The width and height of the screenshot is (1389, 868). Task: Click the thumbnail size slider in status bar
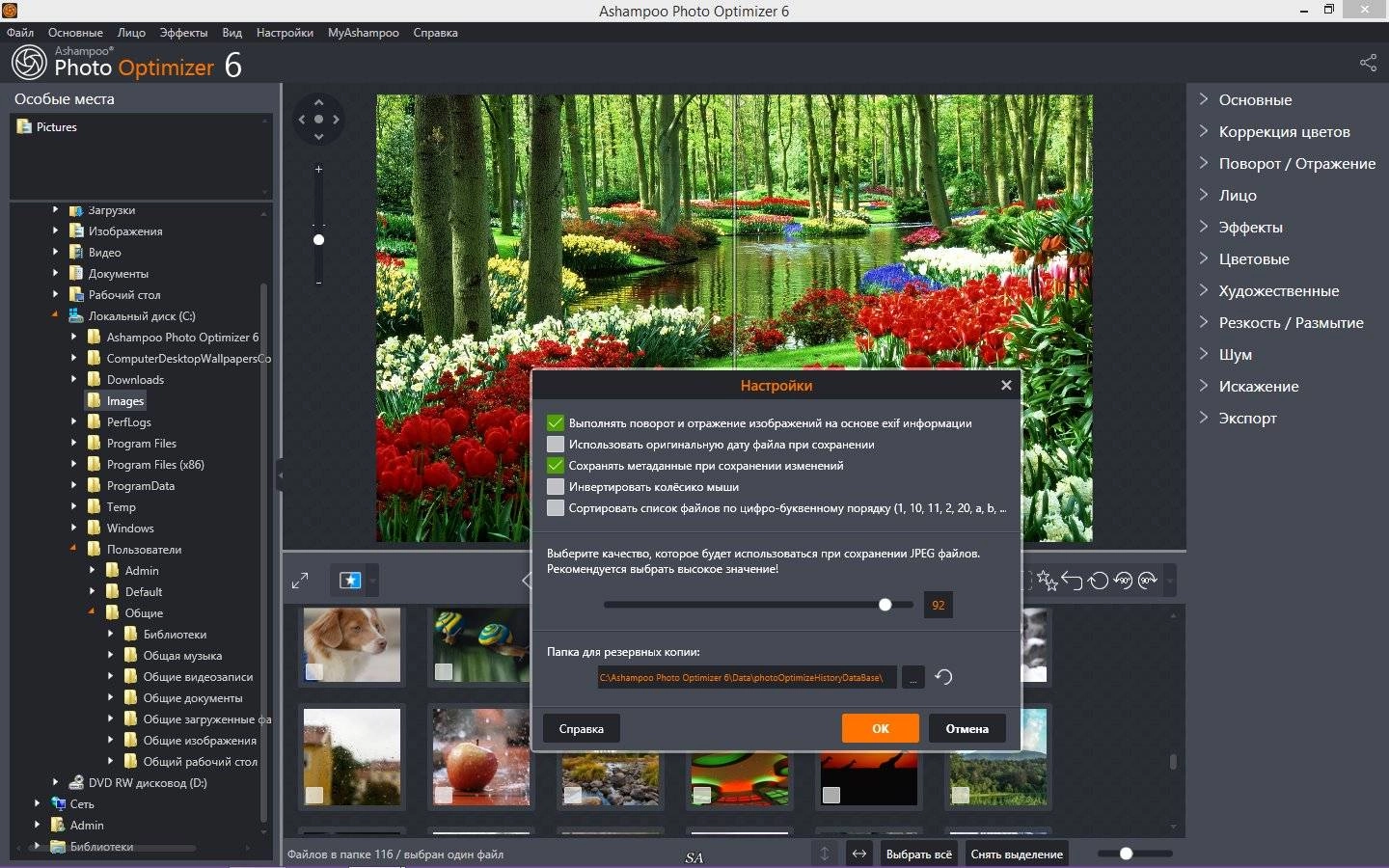(x=1126, y=854)
